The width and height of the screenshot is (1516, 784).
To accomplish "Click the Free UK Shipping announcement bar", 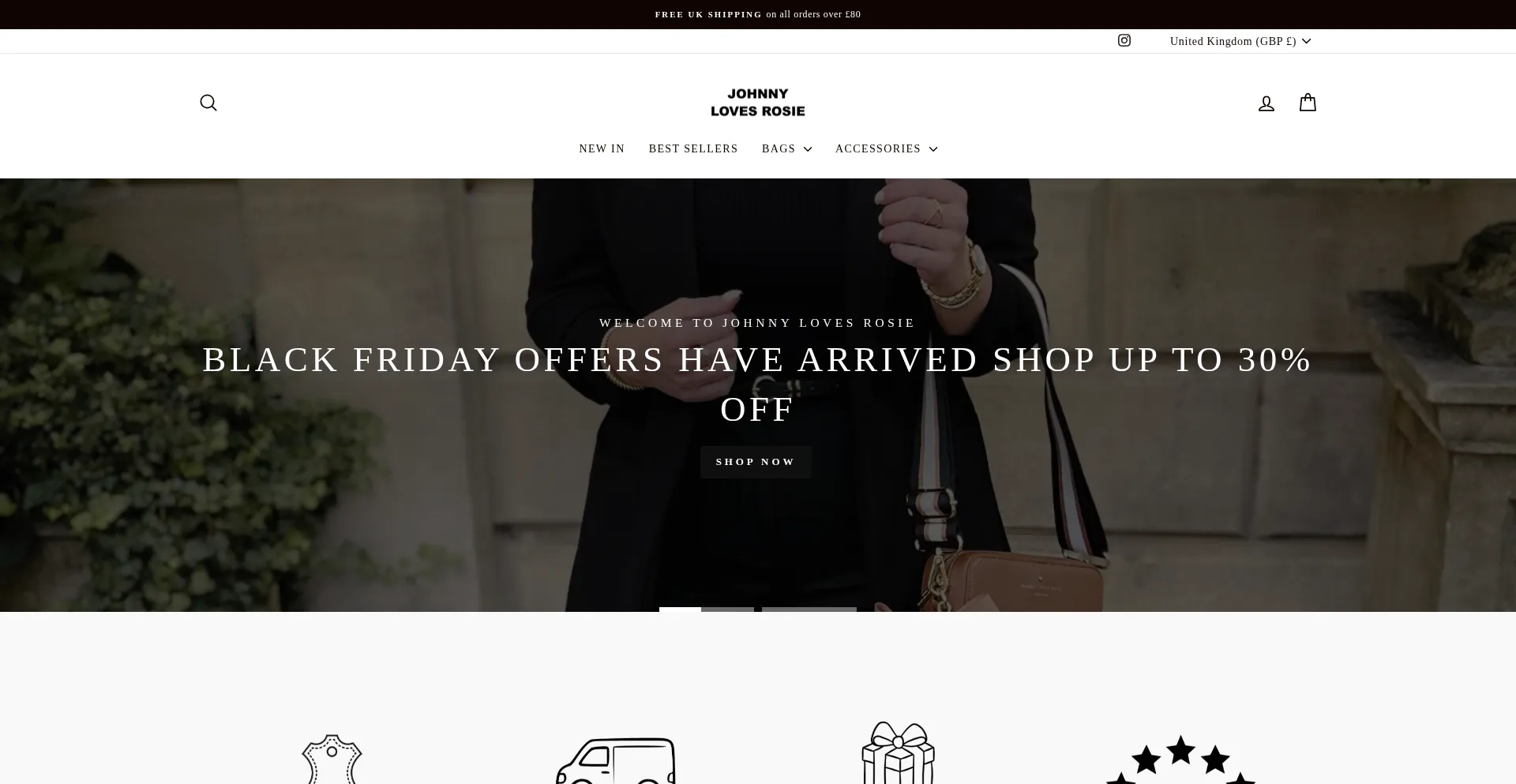I will [758, 14].
